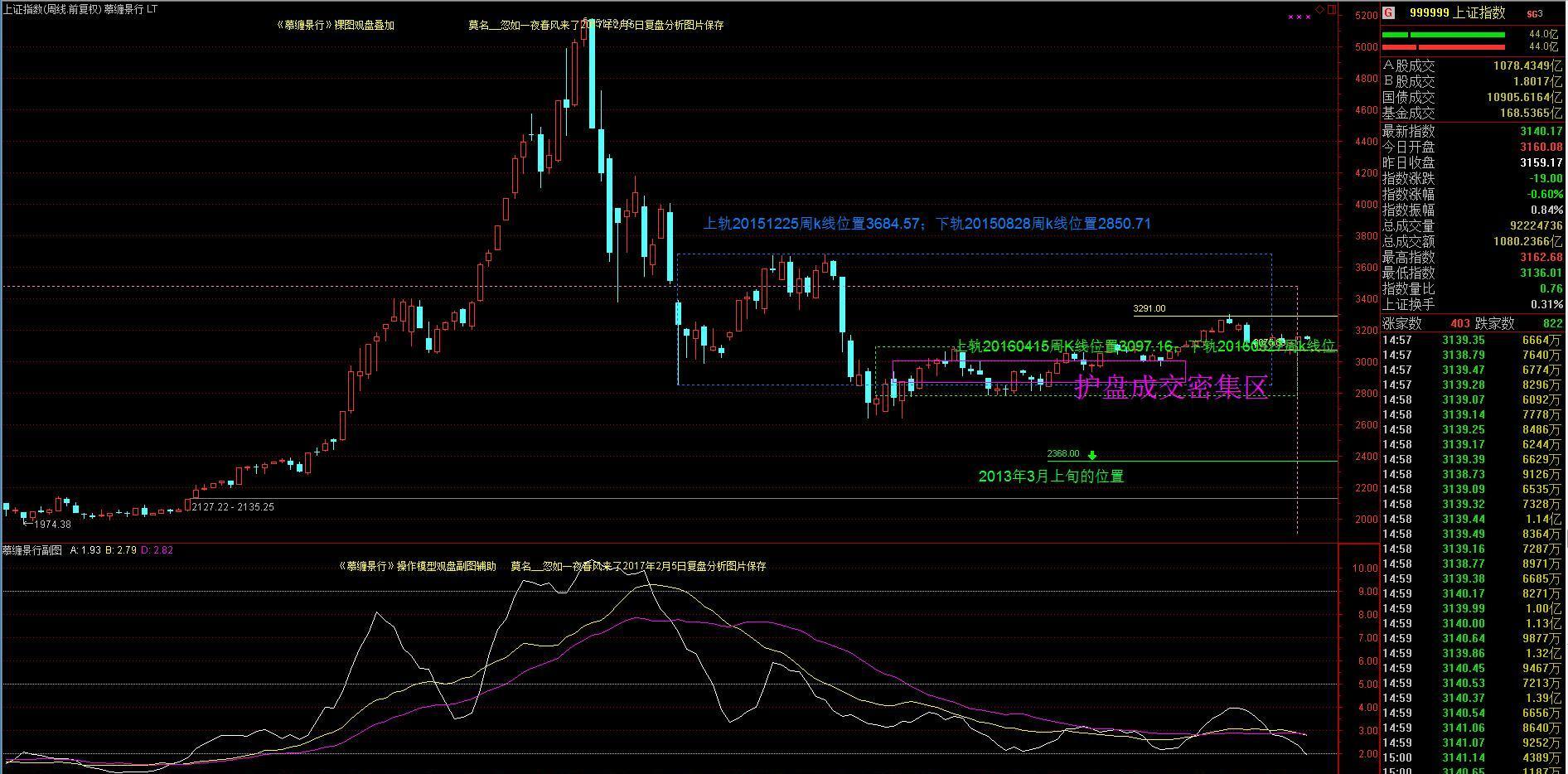Screen dimensions: 1568x774
Task: Click the B: 2.79 indicator value
Action: [x=121, y=550]
